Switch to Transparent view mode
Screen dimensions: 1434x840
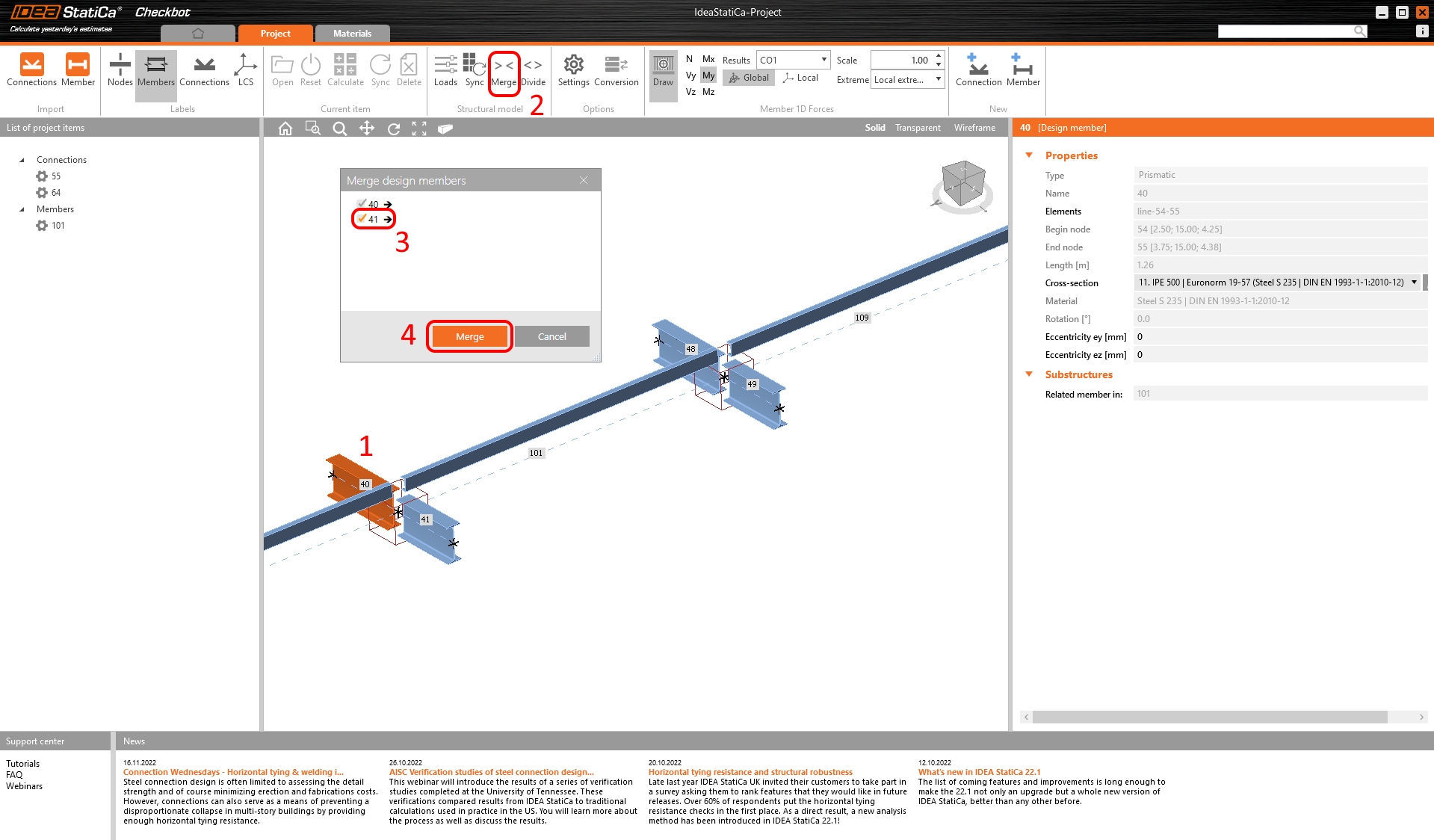(918, 128)
